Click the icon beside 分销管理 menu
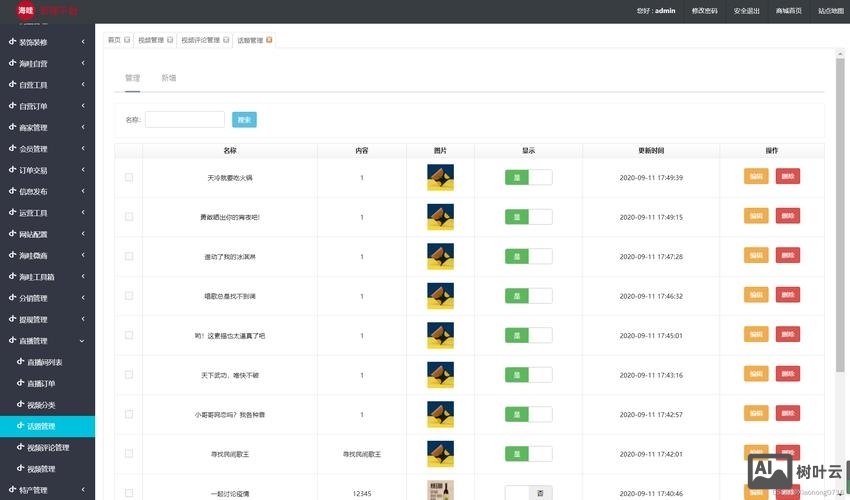Viewport: 850px width, 500px height. click(12, 298)
